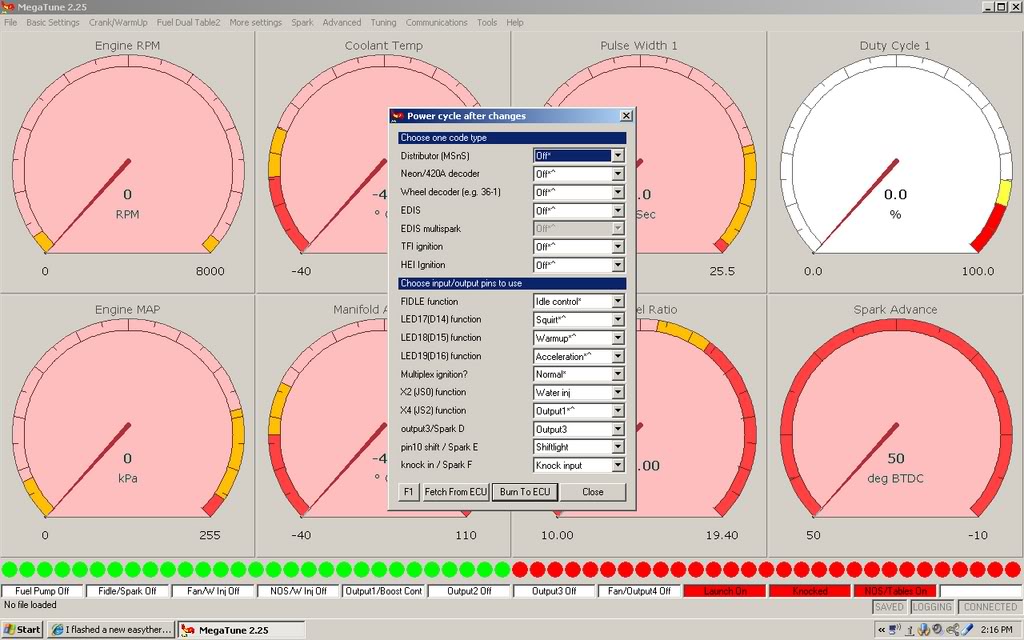Open the Tools menu
The height and width of the screenshot is (640, 1024).
[x=487, y=22]
